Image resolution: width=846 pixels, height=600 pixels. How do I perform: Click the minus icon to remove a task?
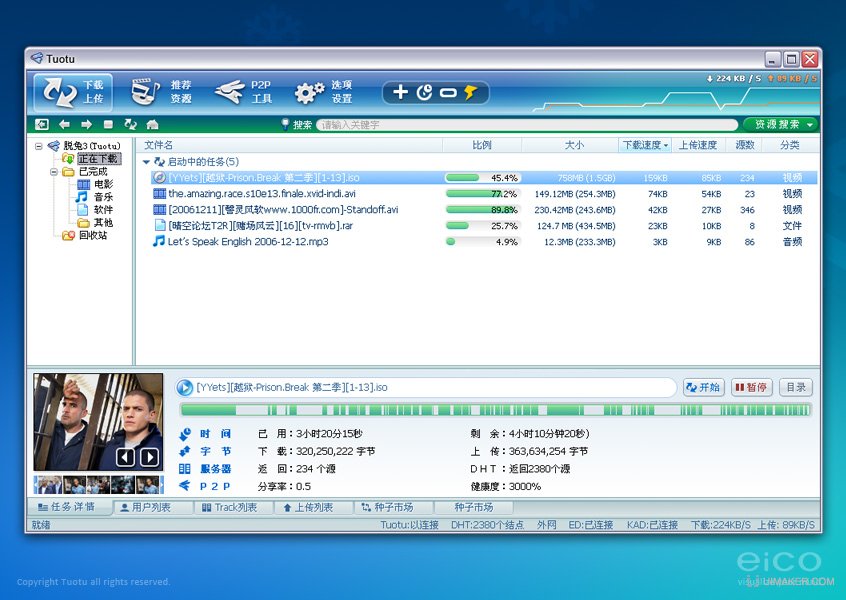[448, 93]
